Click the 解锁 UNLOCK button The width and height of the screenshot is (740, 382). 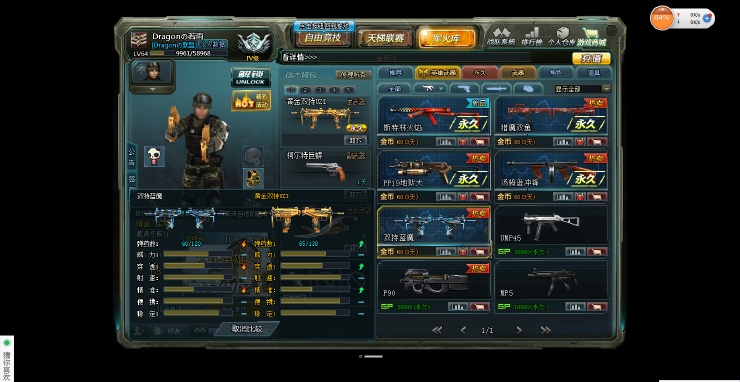click(251, 77)
